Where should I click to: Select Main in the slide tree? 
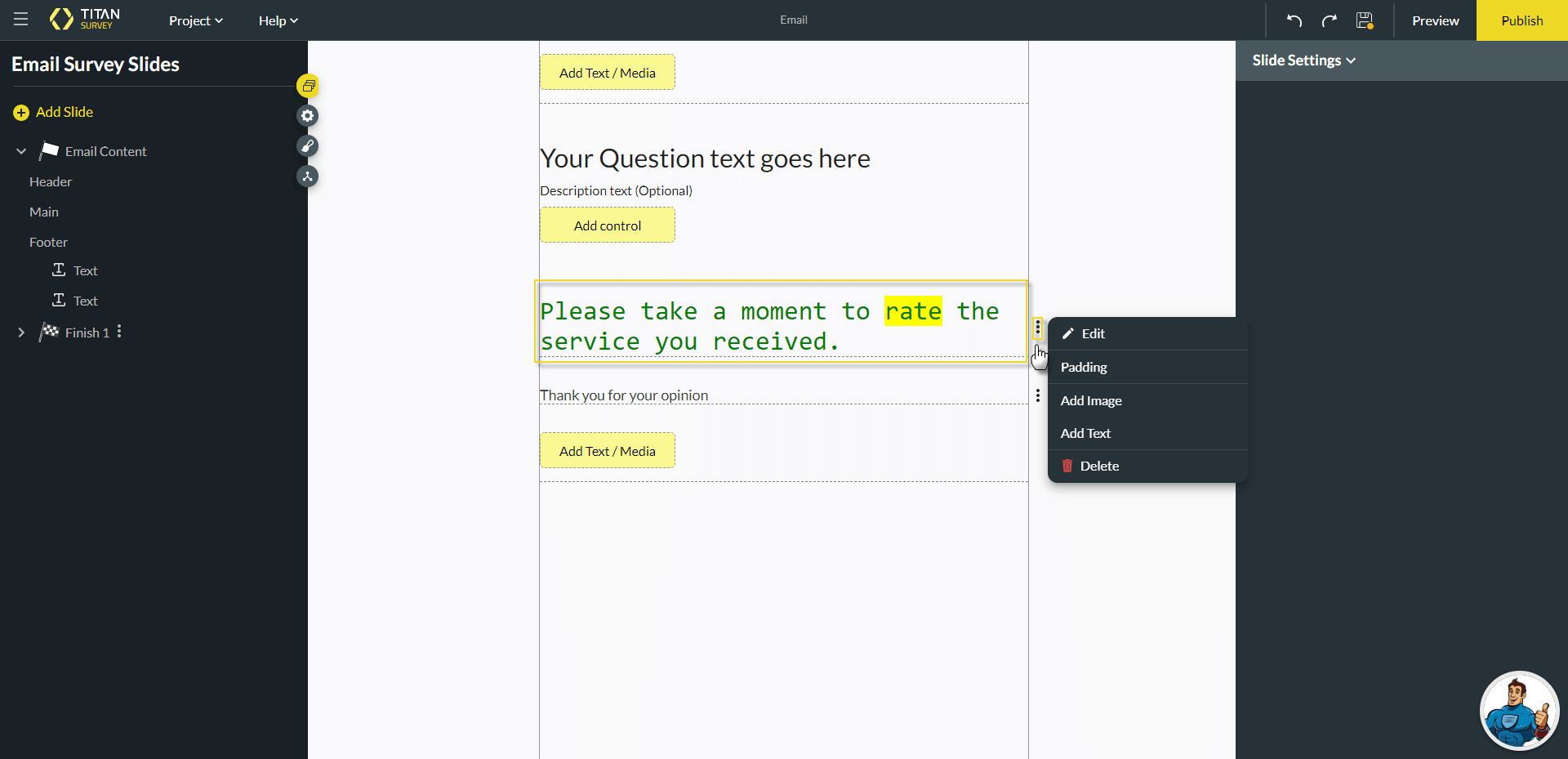(44, 212)
